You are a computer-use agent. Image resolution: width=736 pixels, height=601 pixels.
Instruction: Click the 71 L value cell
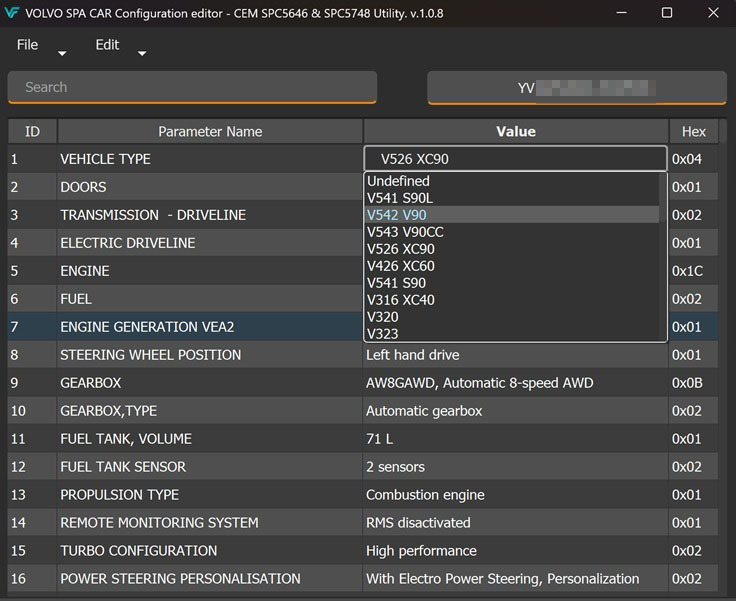(515, 439)
